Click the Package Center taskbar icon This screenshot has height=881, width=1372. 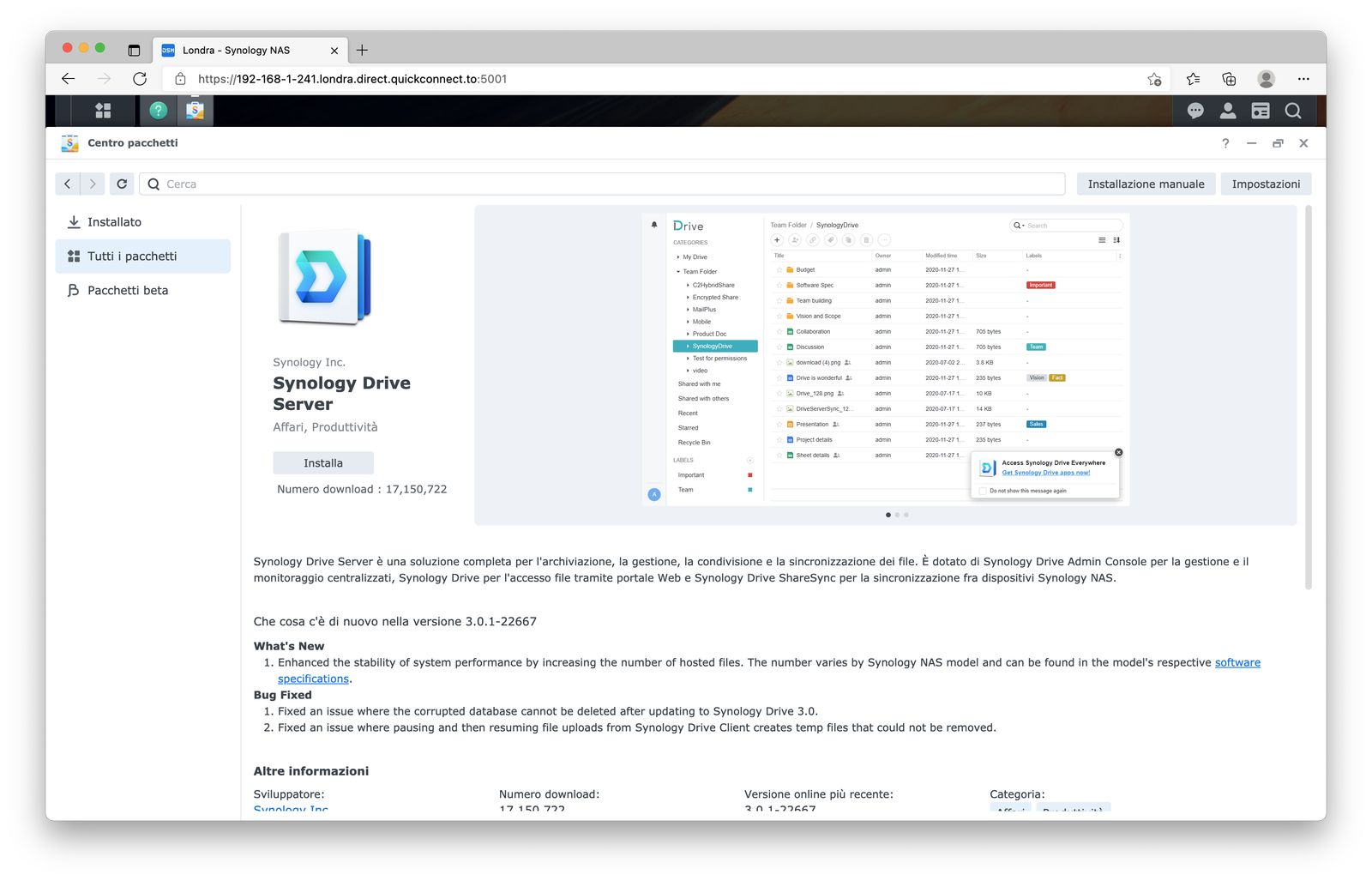[x=195, y=111]
